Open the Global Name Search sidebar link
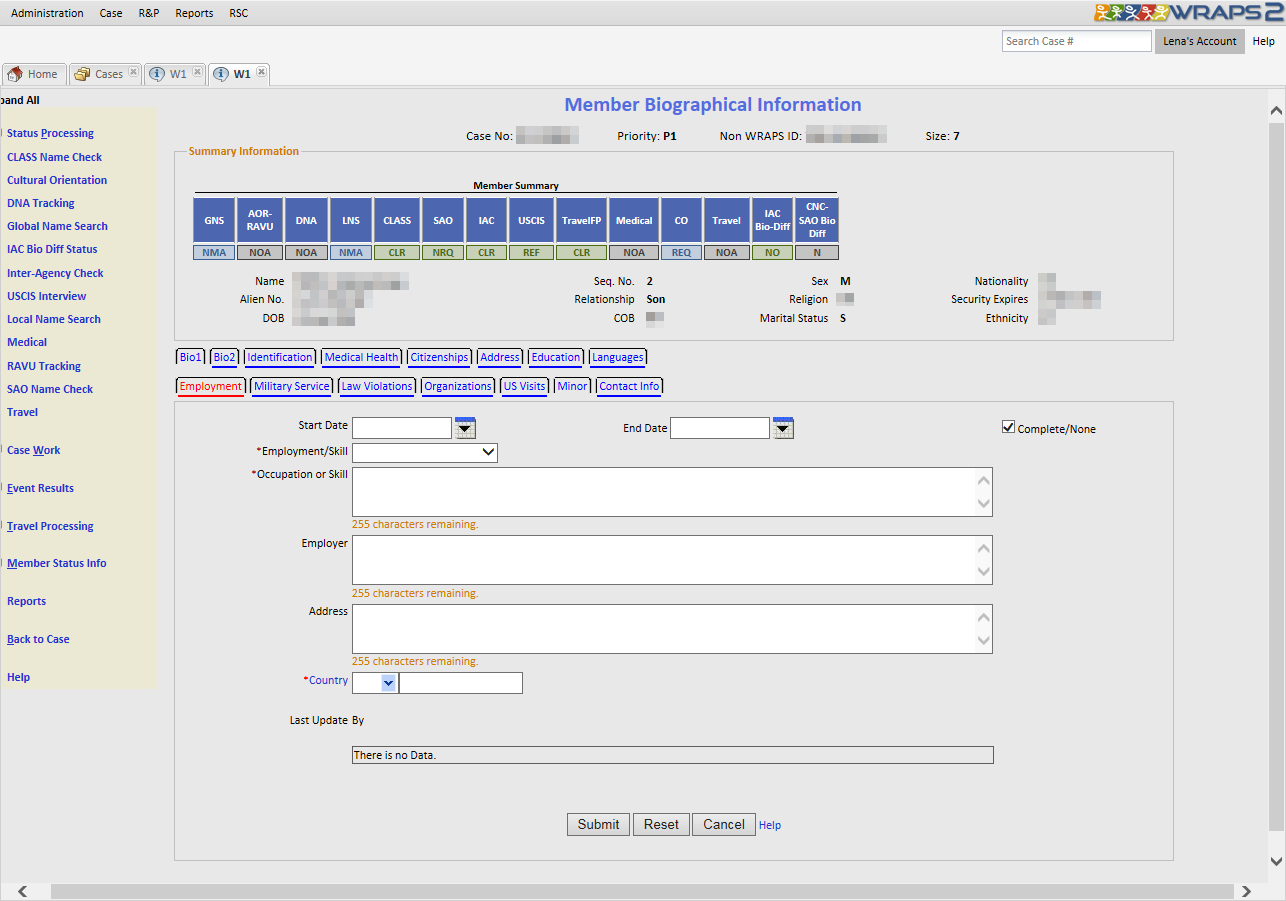 point(57,226)
